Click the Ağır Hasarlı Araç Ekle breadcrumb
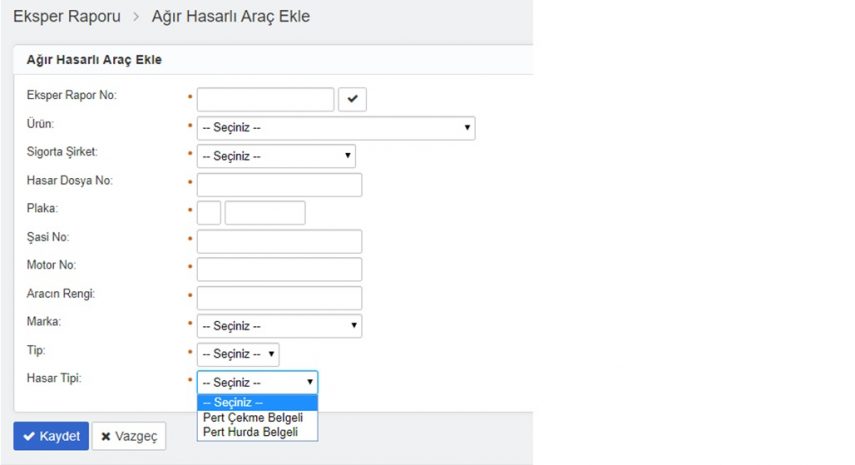855x465 pixels. 231,17
